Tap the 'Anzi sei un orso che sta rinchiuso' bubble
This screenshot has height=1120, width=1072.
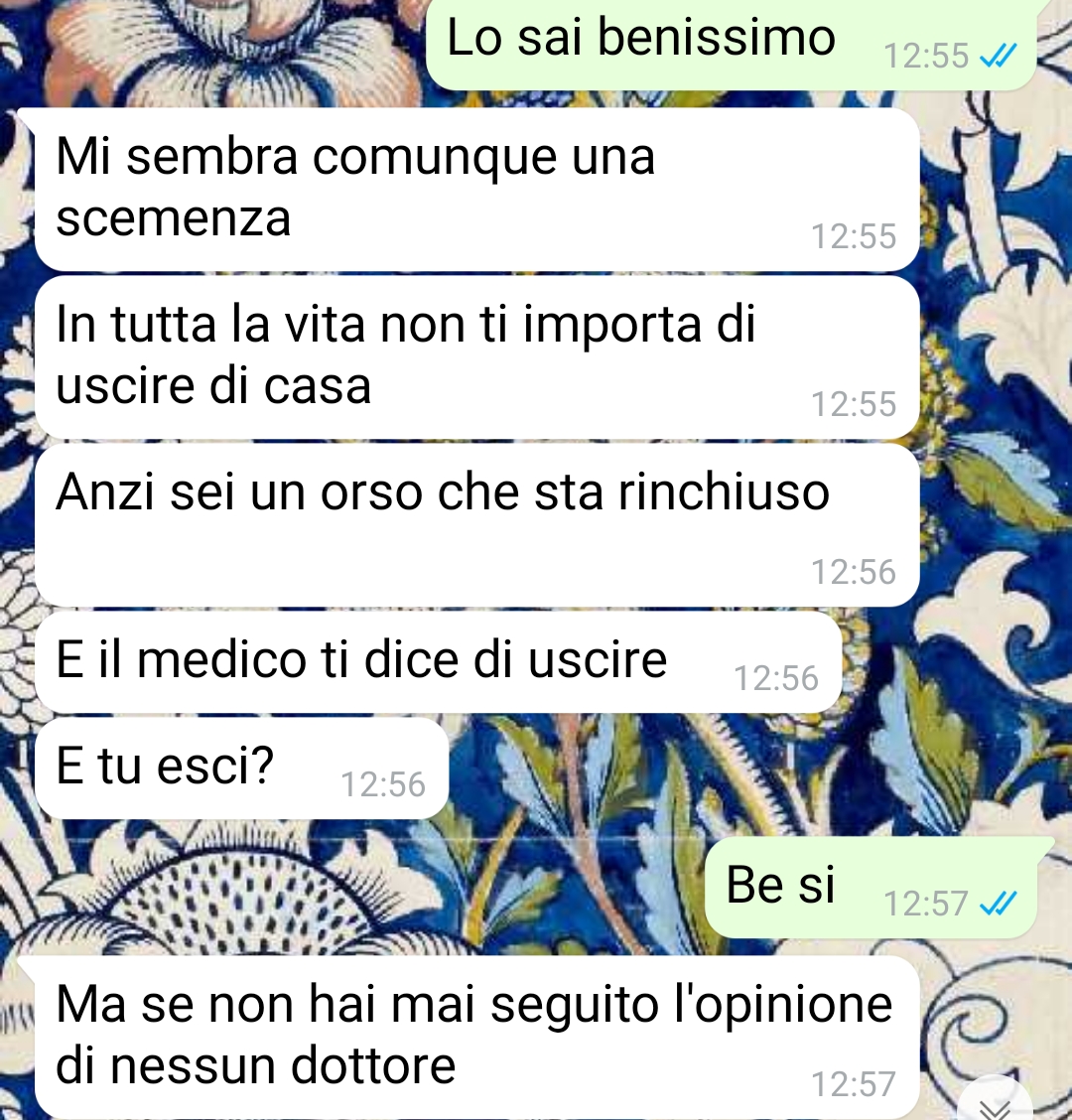[477, 525]
